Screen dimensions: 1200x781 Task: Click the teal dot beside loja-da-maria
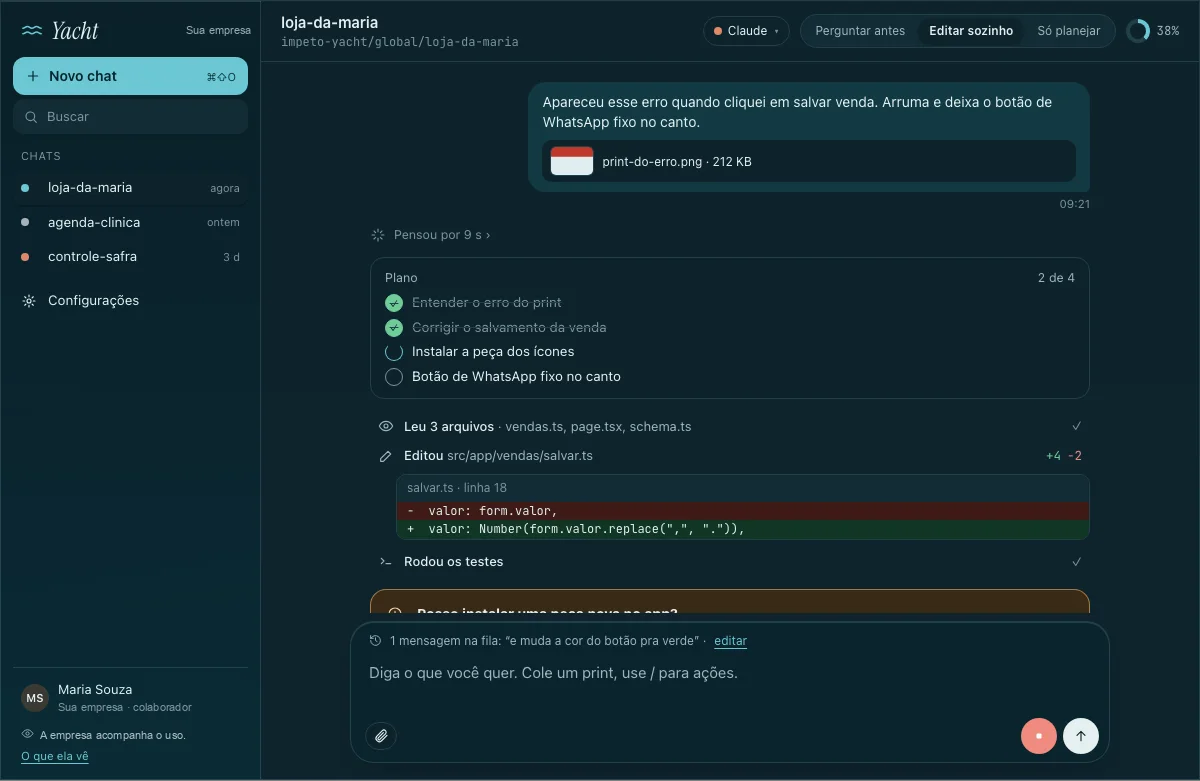(x=25, y=188)
